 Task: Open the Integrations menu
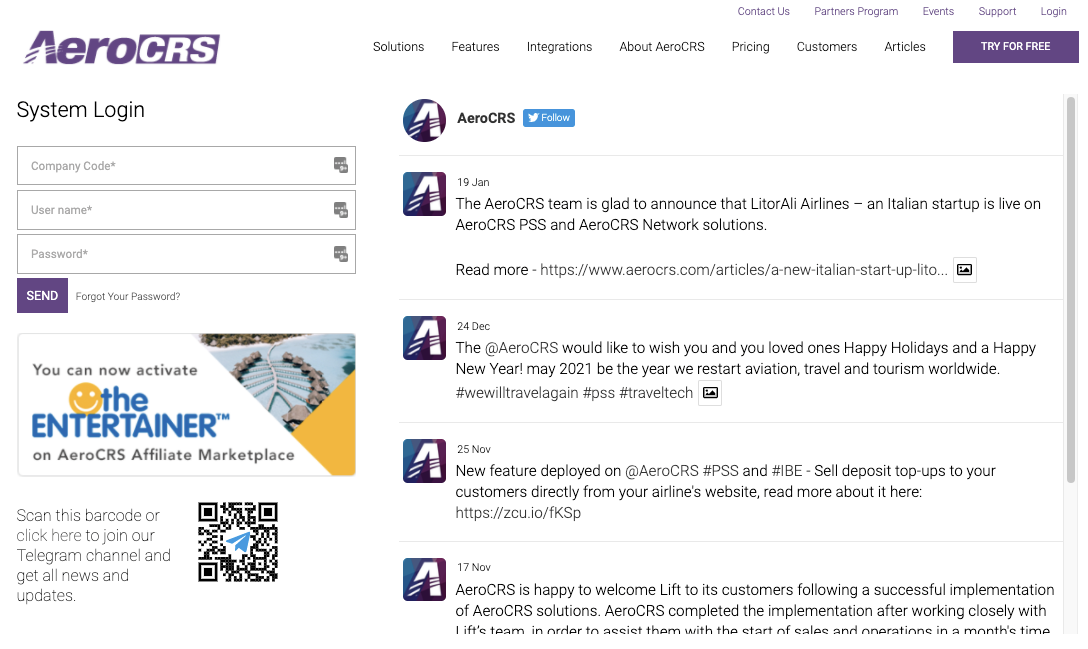pyautogui.click(x=559, y=47)
